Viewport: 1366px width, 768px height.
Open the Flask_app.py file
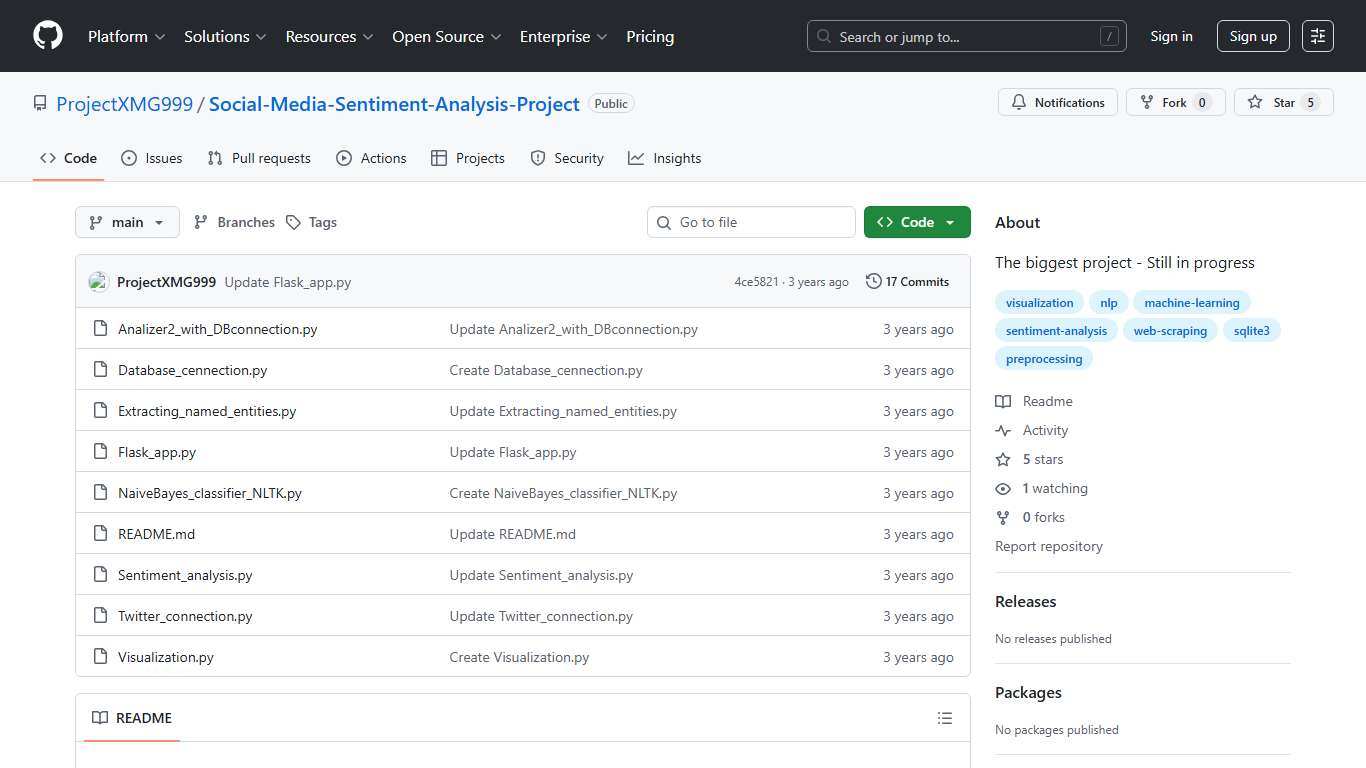point(157,451)
